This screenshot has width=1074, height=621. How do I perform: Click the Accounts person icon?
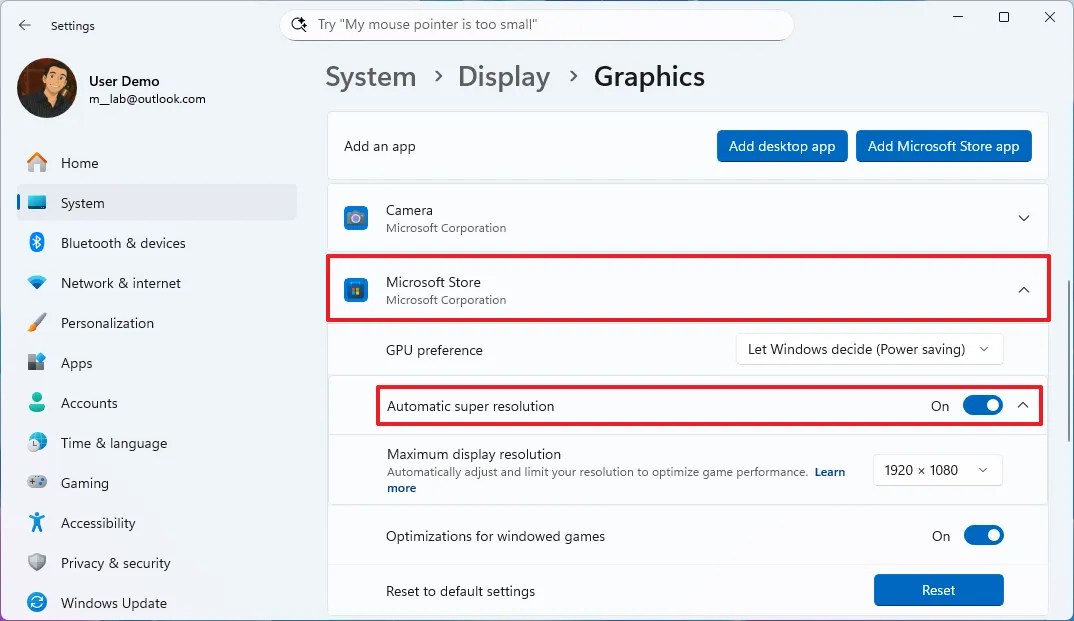(37, 402)
